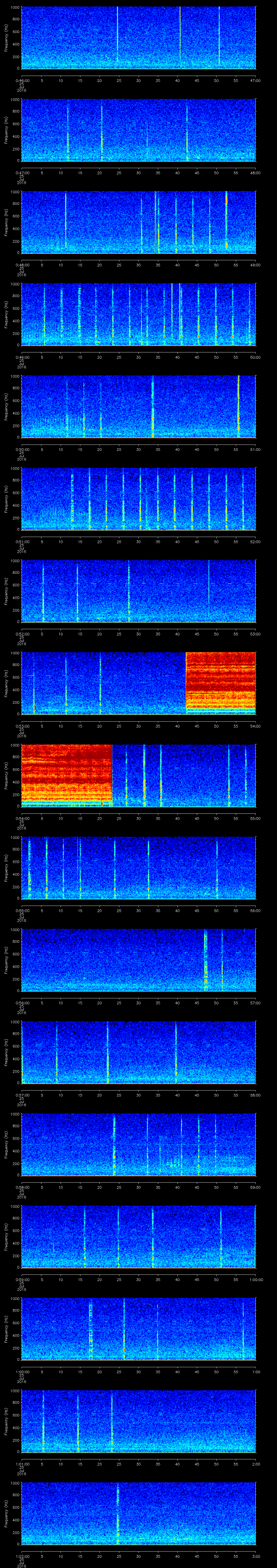Open the spectrogram panel starting at 0:59:00
The image size is (277, 1568).
point(138,1237)
